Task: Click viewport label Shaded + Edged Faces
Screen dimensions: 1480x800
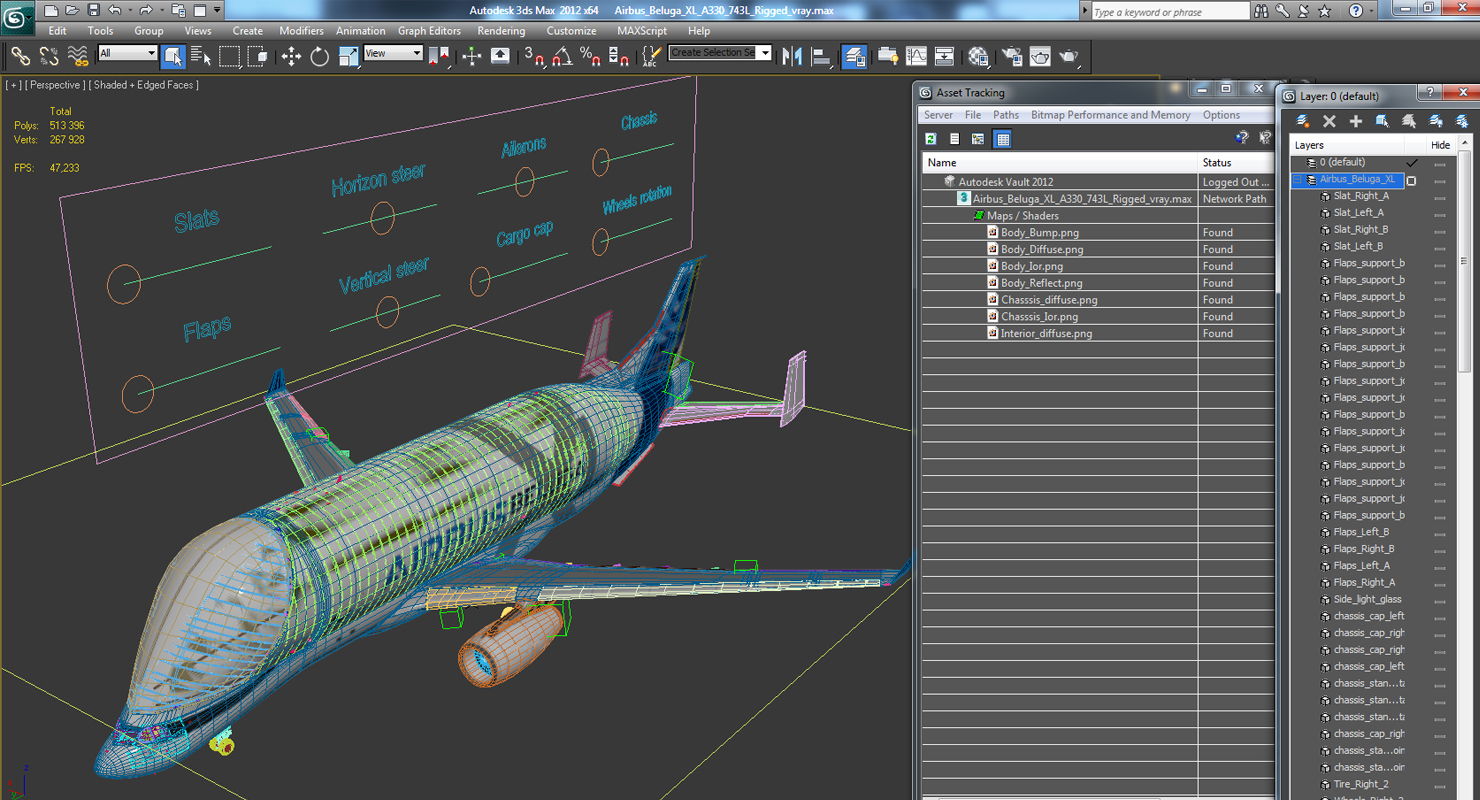Action: [x=145, y=85]
